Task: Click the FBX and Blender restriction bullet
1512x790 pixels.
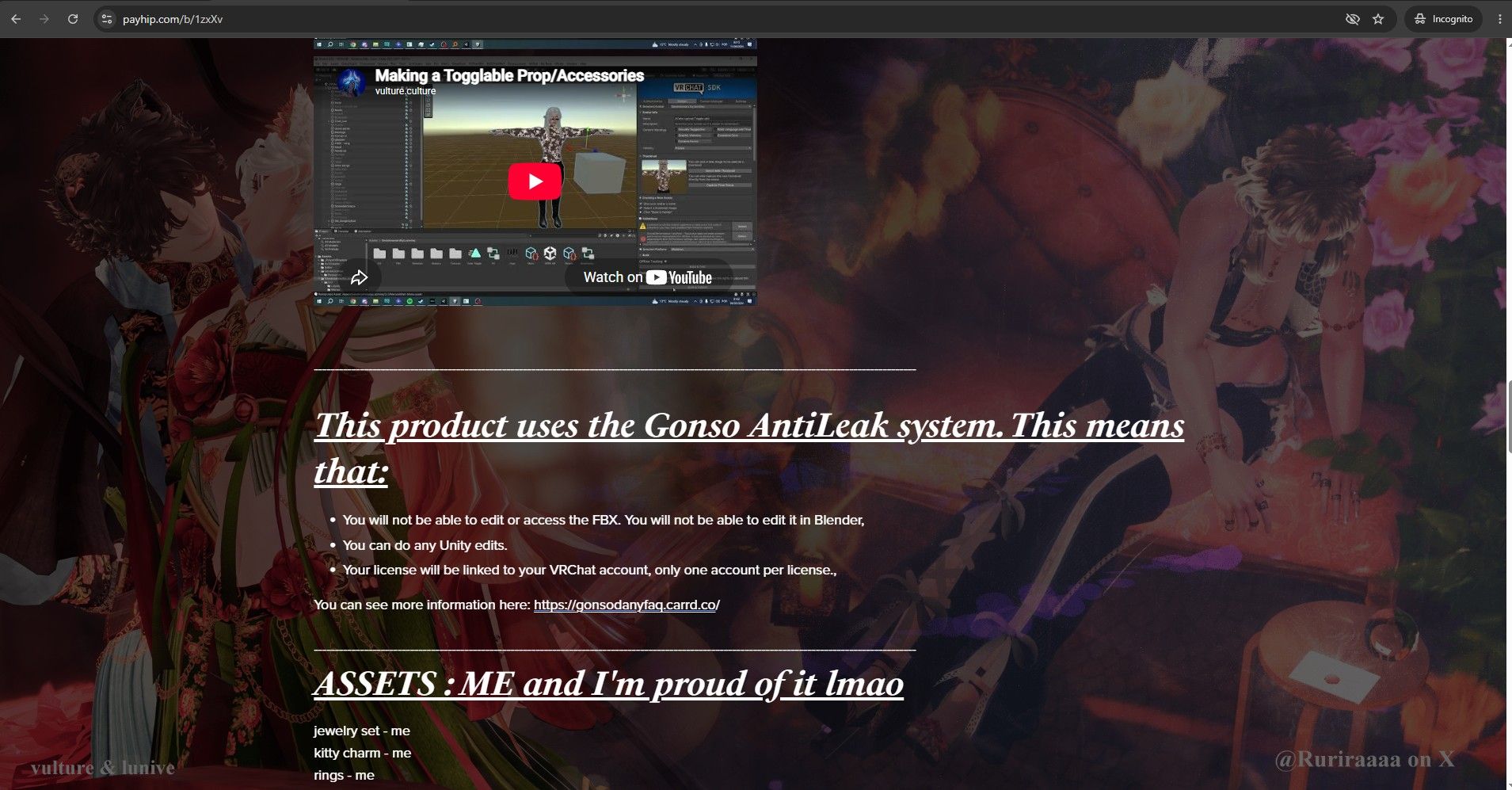Action: (x=604, y=520)
